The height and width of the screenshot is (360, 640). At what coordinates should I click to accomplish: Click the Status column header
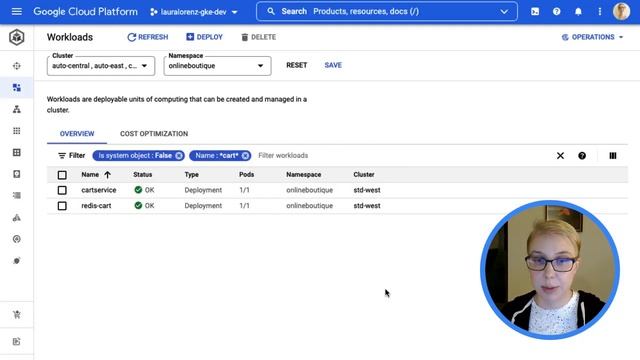pos(142,175)
